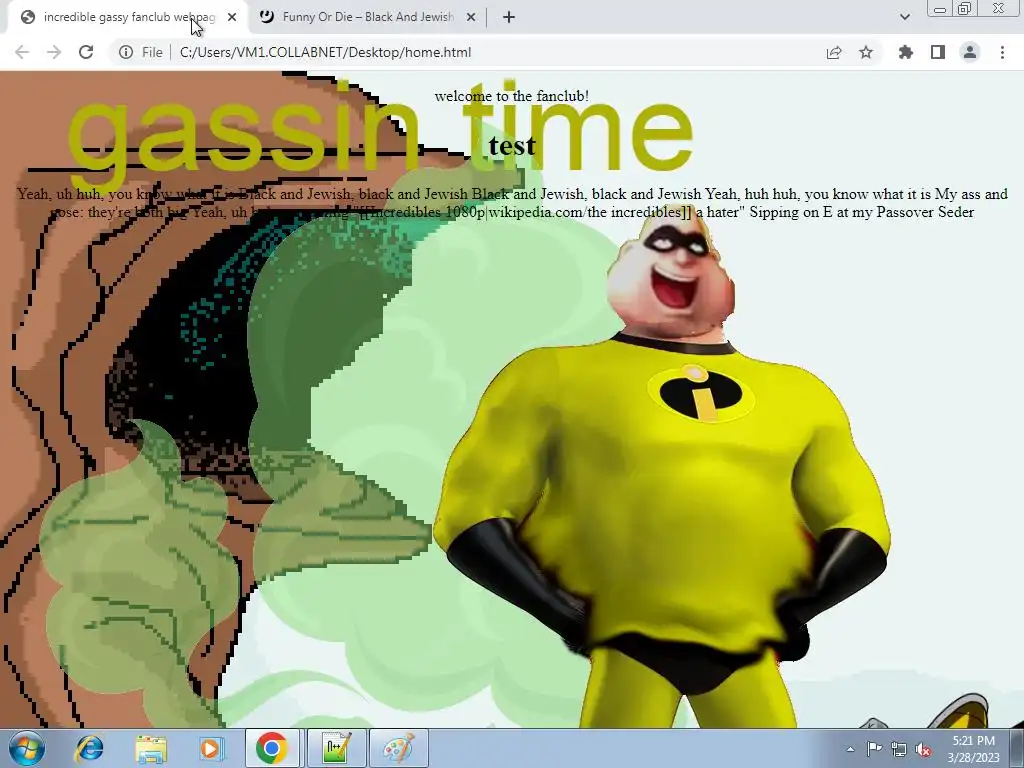Open the Extensions puzzle icon
The width and height of the screenshot is (1024, 768).
coord(906,52)
